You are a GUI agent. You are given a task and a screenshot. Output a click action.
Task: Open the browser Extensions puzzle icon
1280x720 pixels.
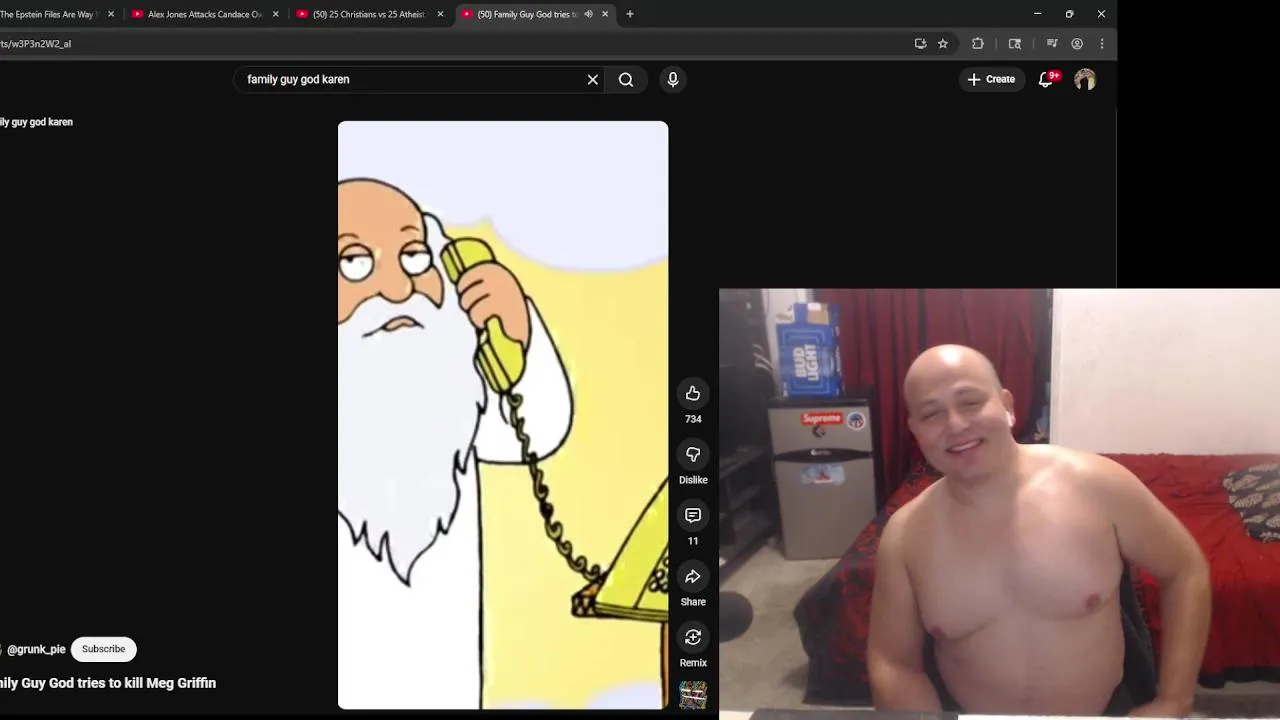point(978,44)
